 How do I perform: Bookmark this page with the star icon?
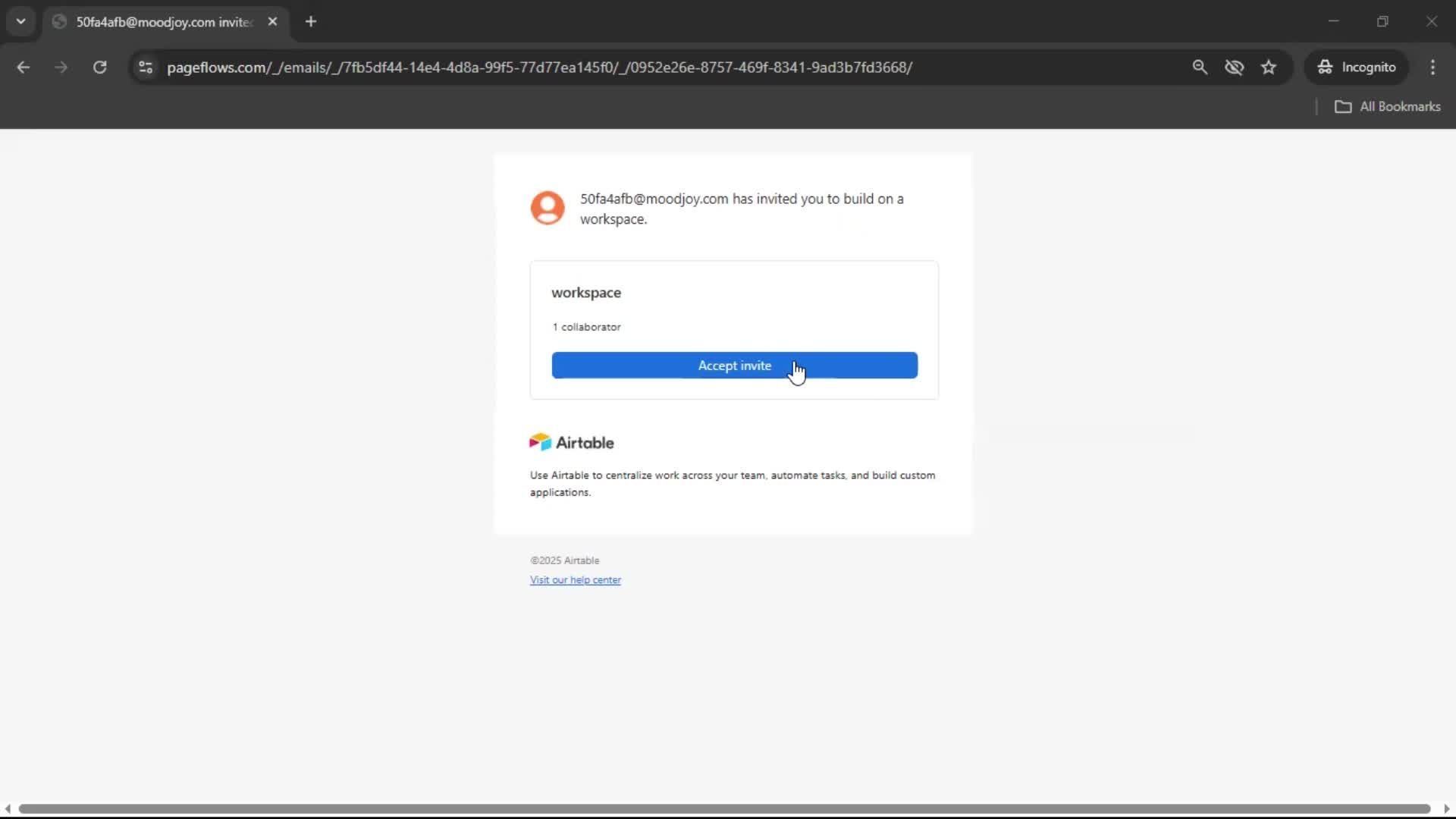click(x=1269, y=67)
